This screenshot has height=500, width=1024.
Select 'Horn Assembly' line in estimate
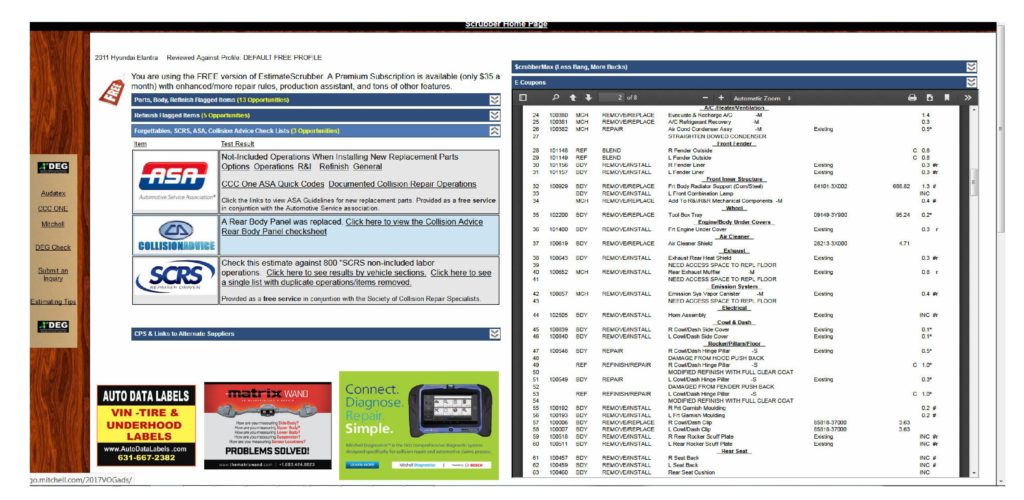[x=737, y=315]
